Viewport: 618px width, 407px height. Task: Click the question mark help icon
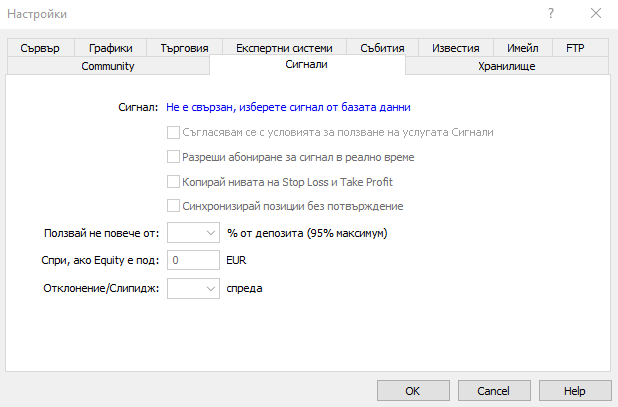[x=551, y=13]
